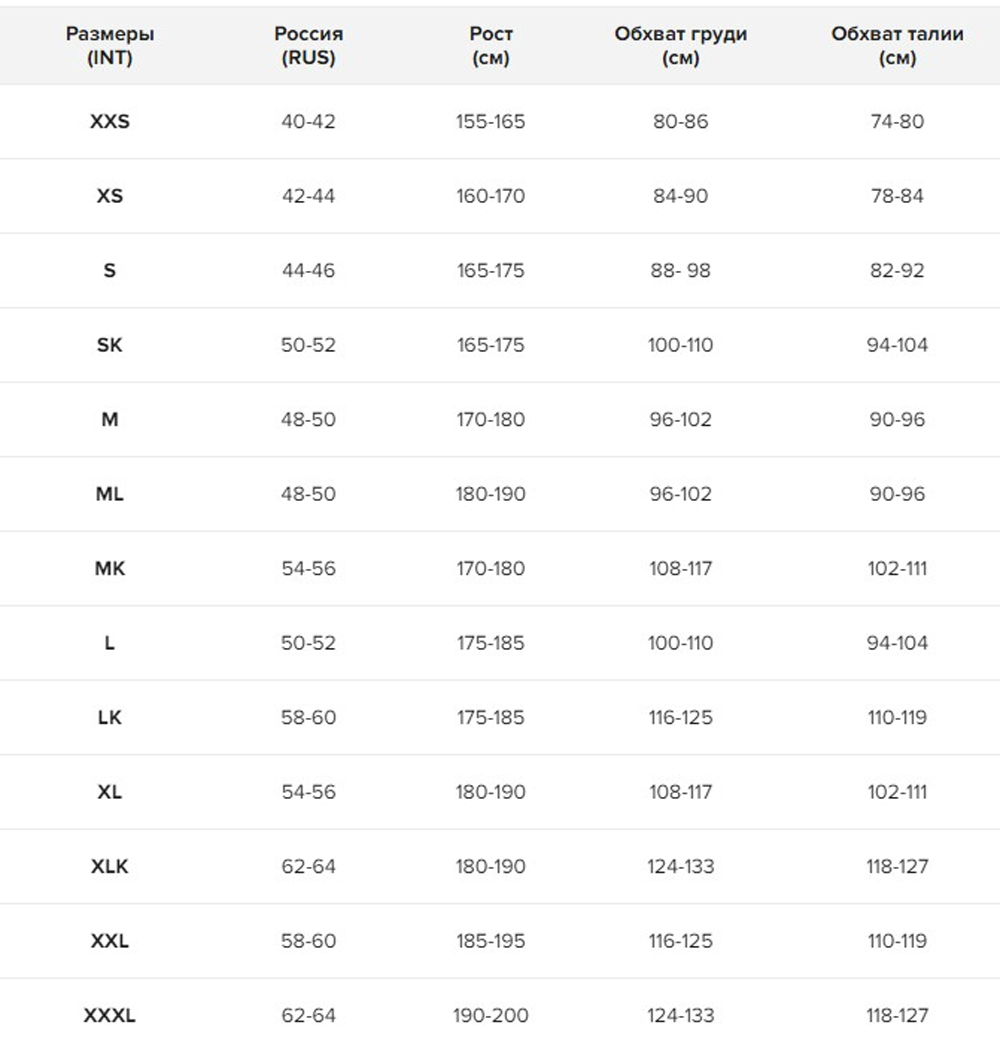Click the 40-42 Russian size cell

[x=308, y=121]
